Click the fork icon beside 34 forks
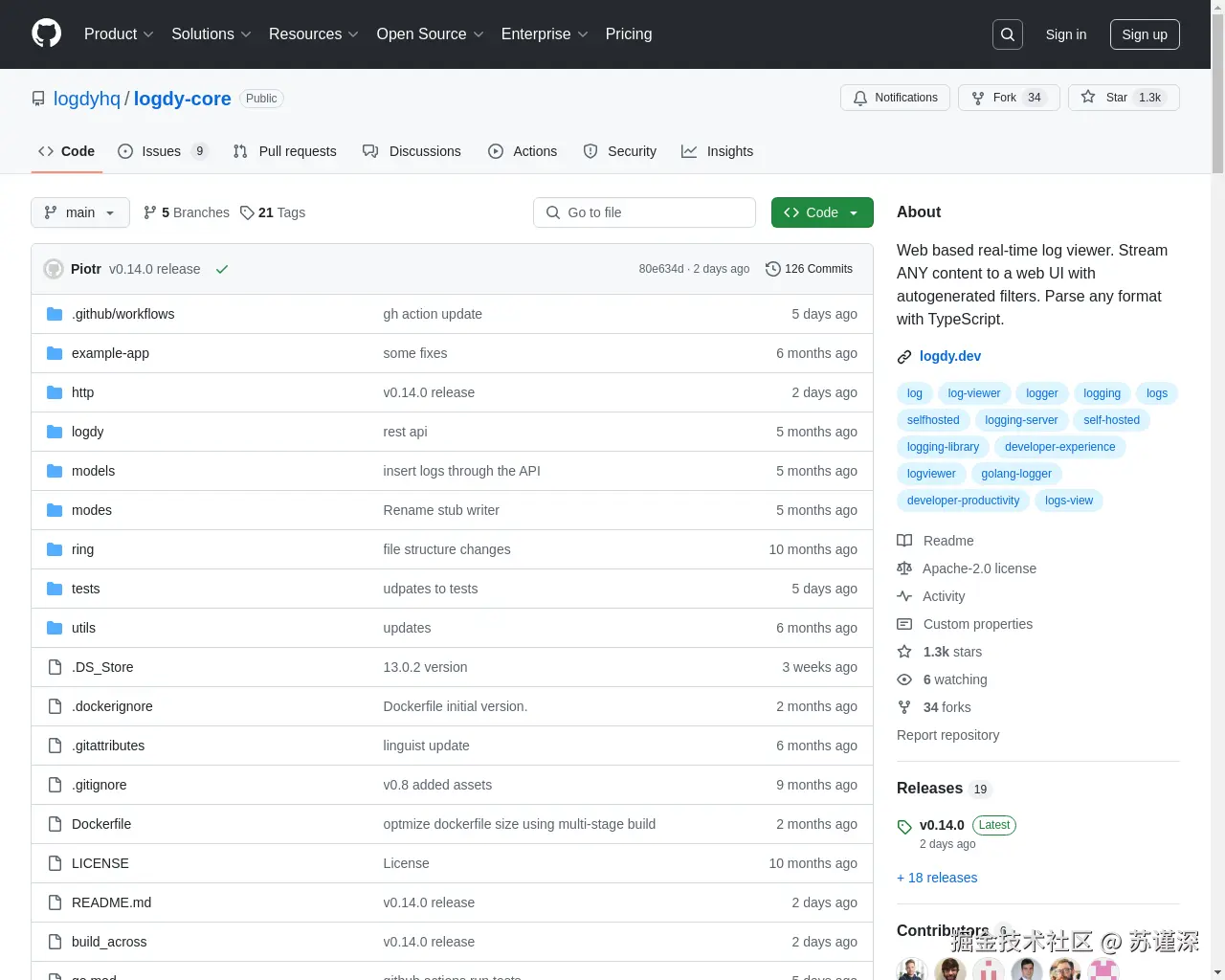Image resolution: width=1225 pixels, height=980 pixels. click(x=904, y=707)
